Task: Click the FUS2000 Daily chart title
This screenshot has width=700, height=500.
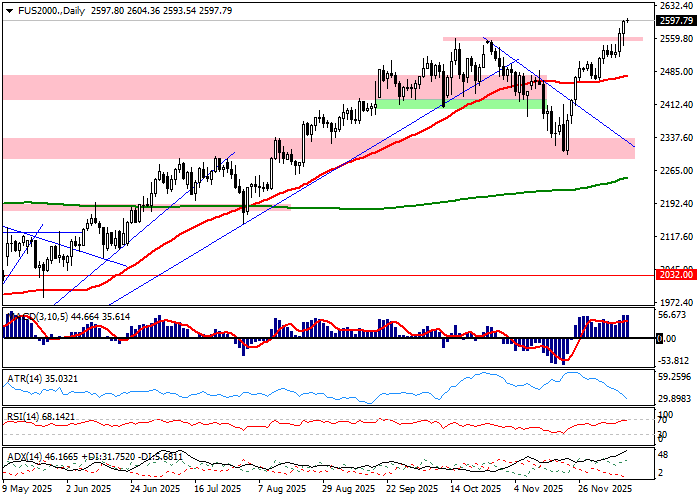Action: (x=44, y=9)
